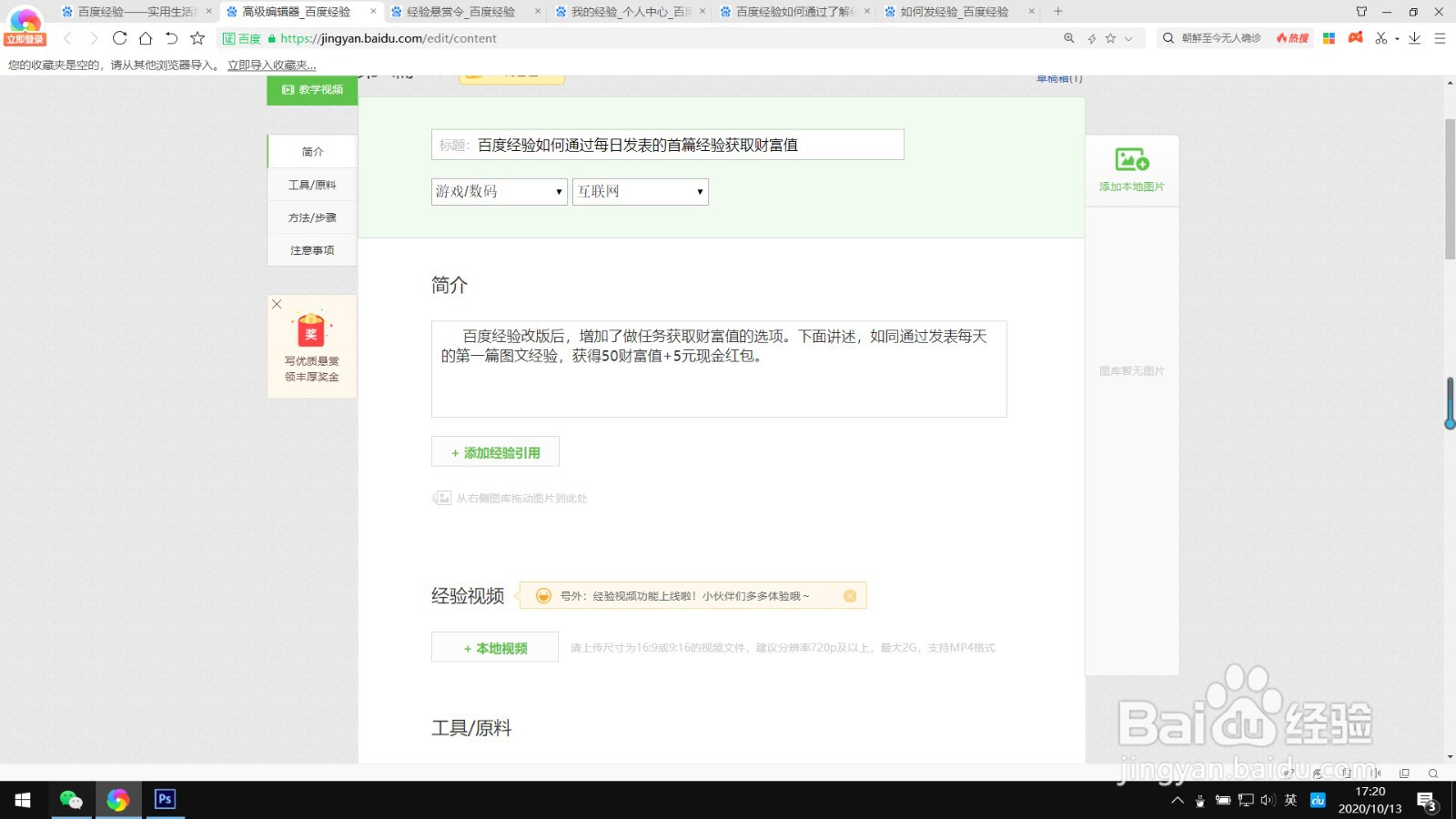Click the skin/shirt icon in title bar
This screenshot has width=1456, height=819.
(1361, 12)
